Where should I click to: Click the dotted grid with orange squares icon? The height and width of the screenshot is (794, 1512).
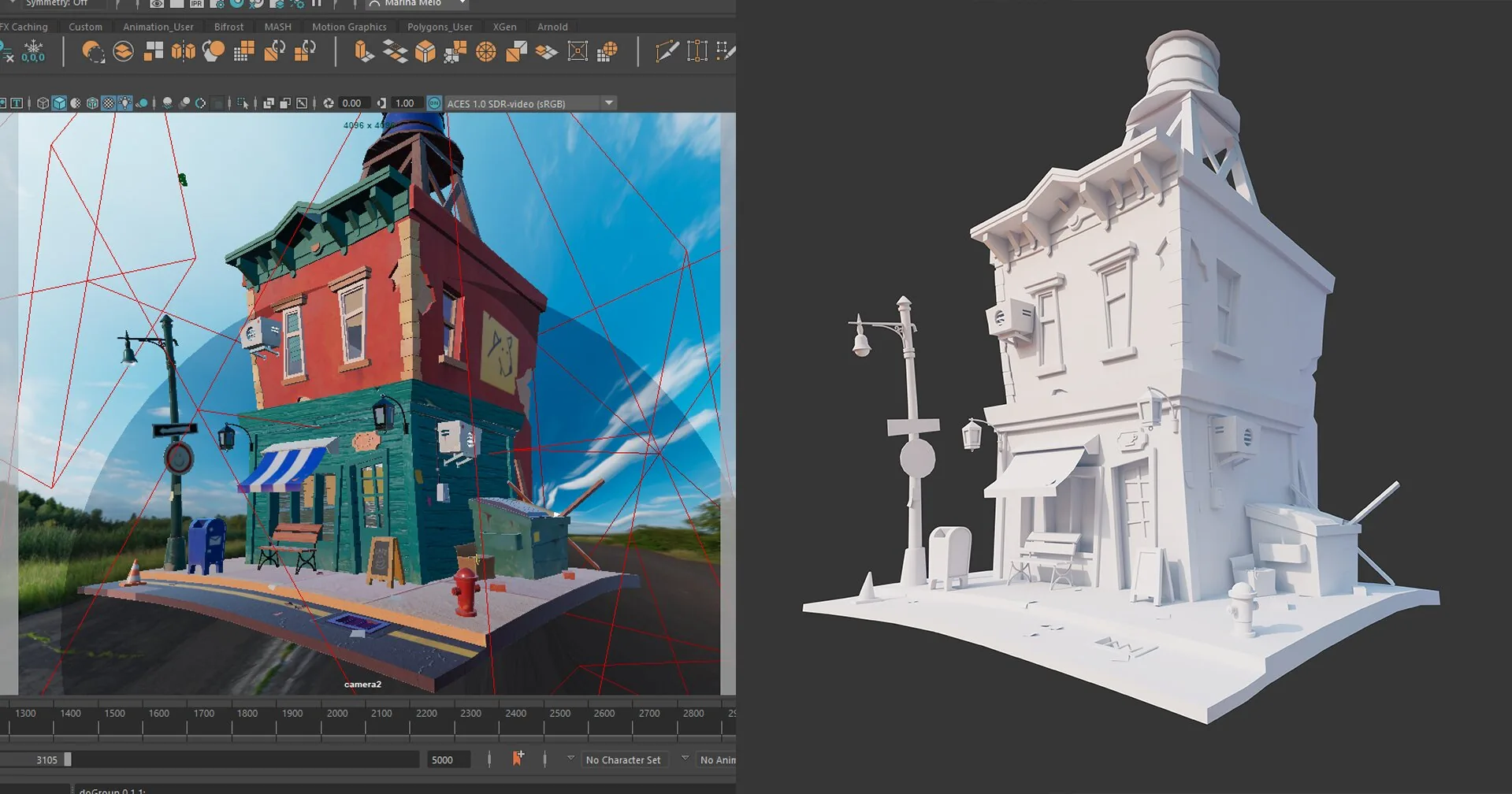coord(244,52)
